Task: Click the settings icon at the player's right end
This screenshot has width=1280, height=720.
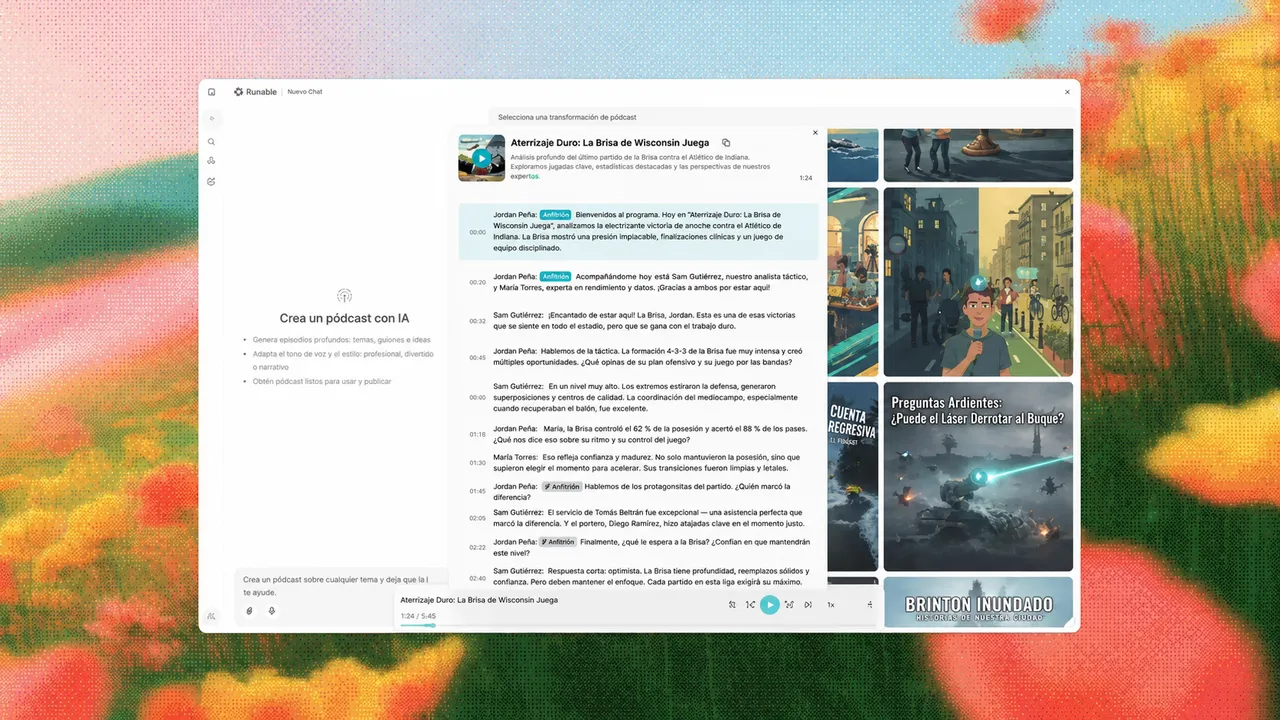Action: pos(869,604)
